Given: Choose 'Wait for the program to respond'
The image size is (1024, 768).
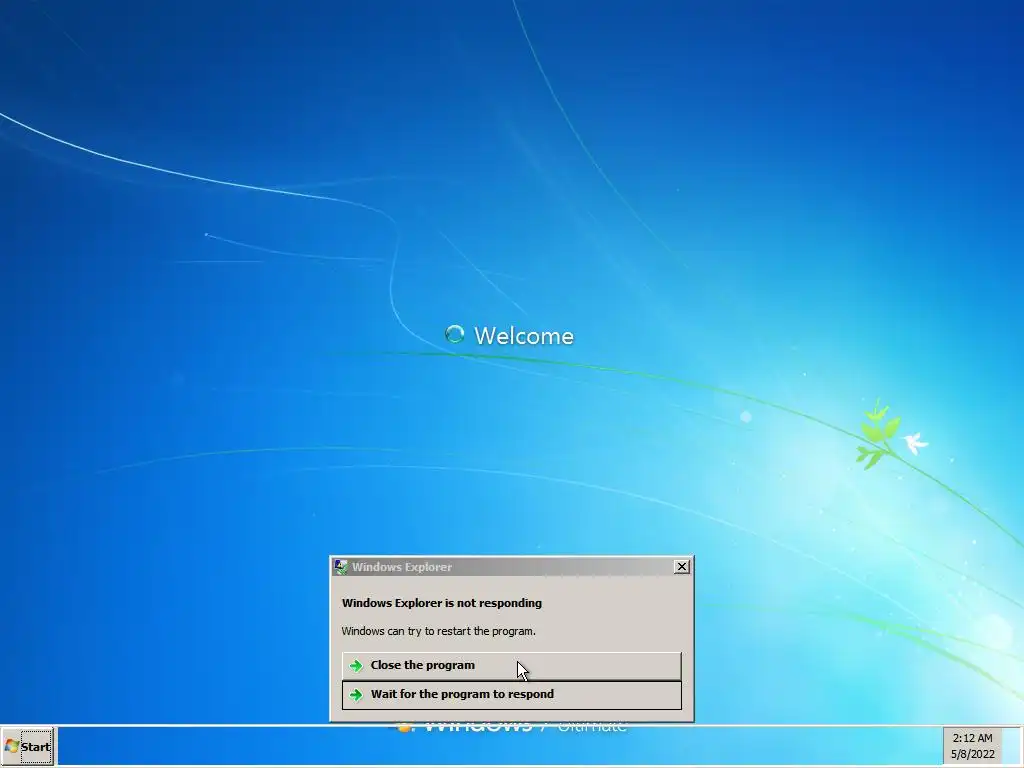Looking at the screenshot, I should coord(511,695).
